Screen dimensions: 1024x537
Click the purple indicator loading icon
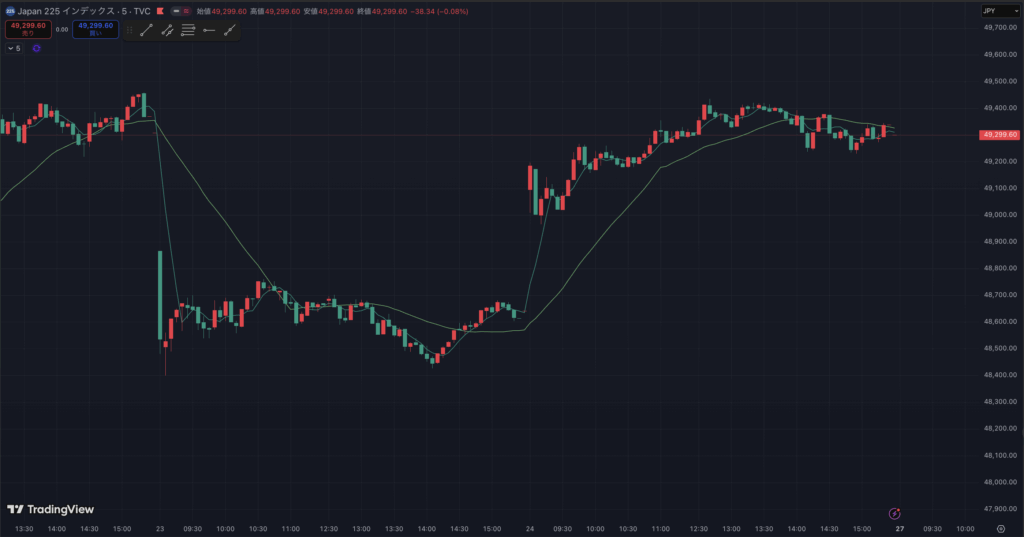click(x=36, y=48)
